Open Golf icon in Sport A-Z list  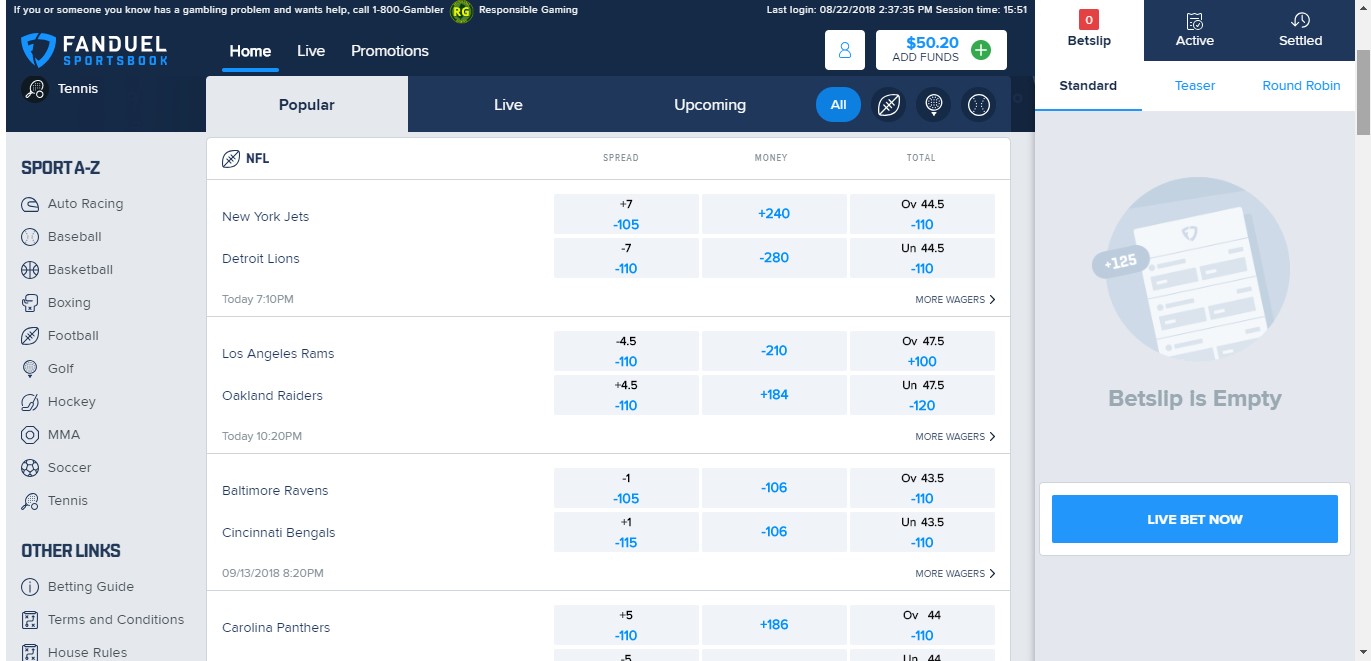(x=30, y=369)
